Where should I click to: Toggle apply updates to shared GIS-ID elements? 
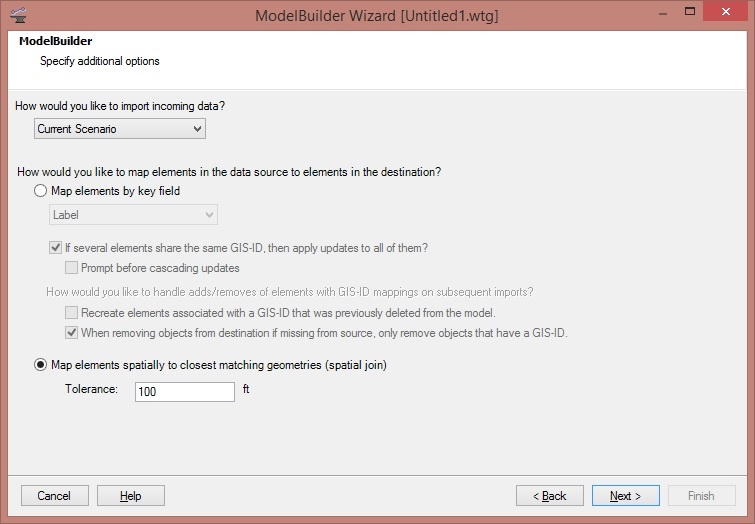click(56, 248)
